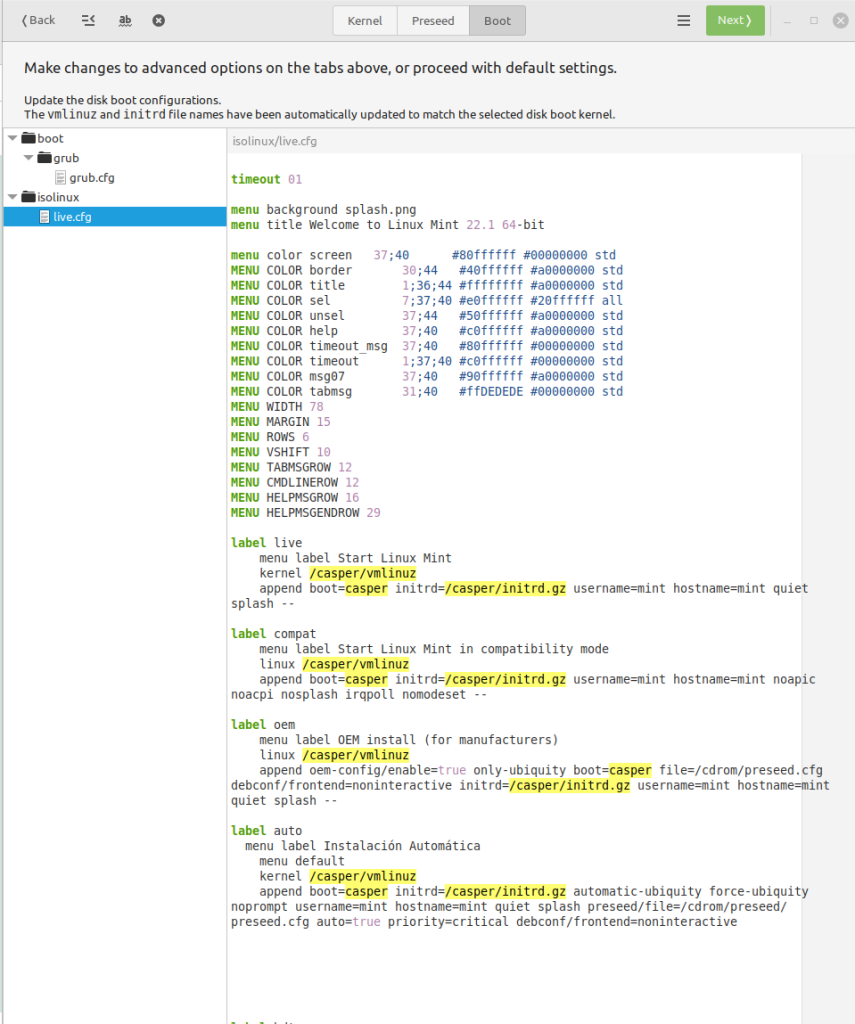855x1024 pixels.
Task: Select the boot folder in the tree
Action: (50, 138)
